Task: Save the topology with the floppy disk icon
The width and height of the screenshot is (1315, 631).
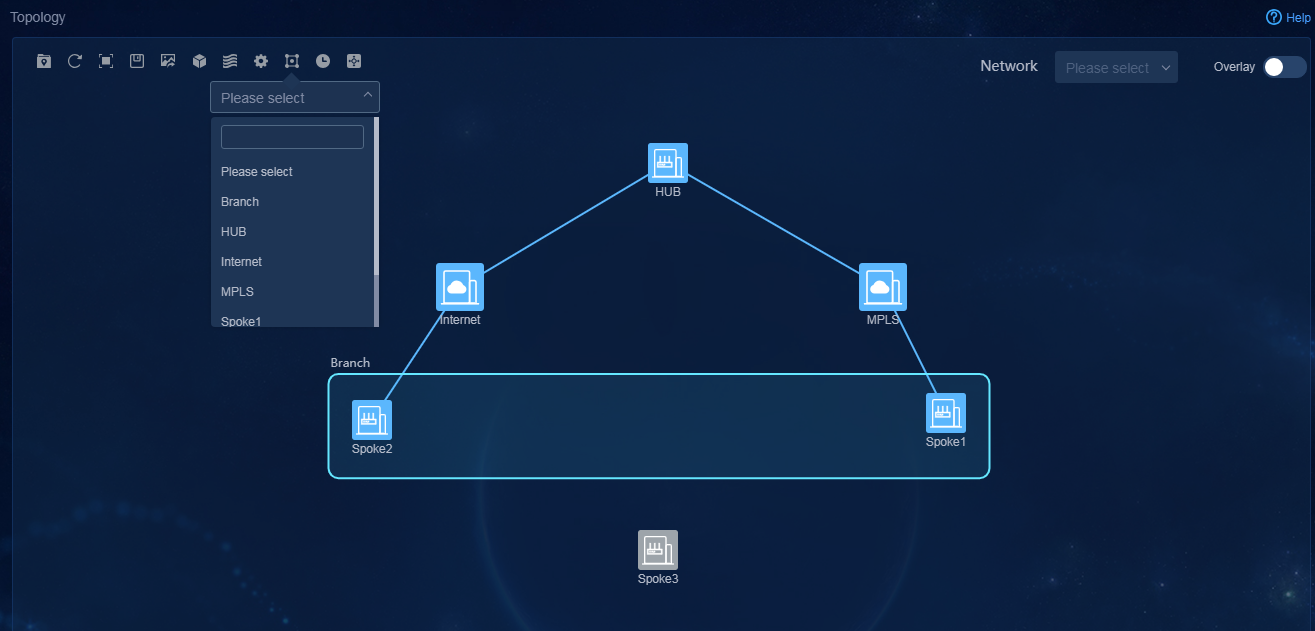Action: coord(137,61)
